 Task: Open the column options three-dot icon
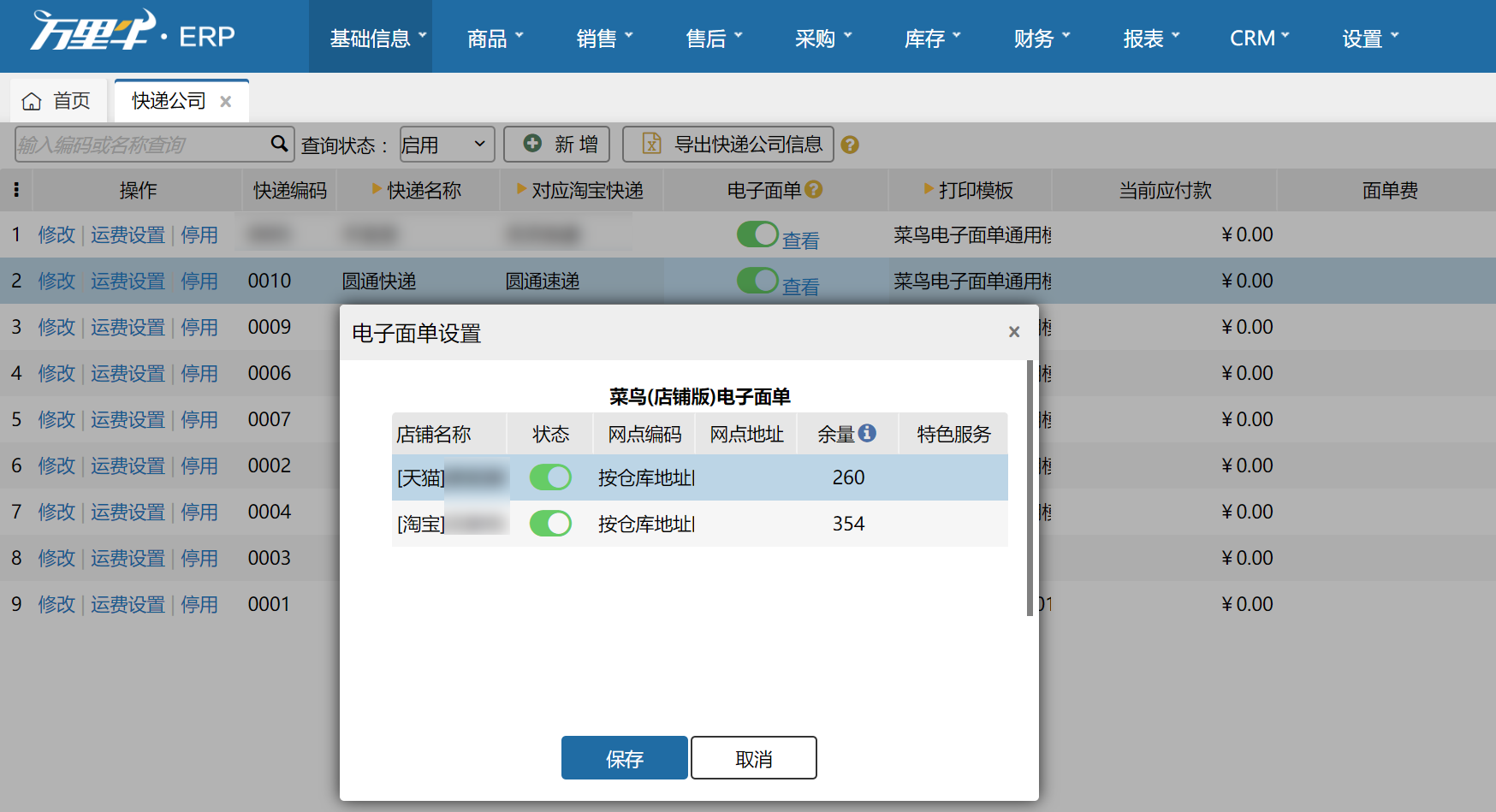point(16,190)
